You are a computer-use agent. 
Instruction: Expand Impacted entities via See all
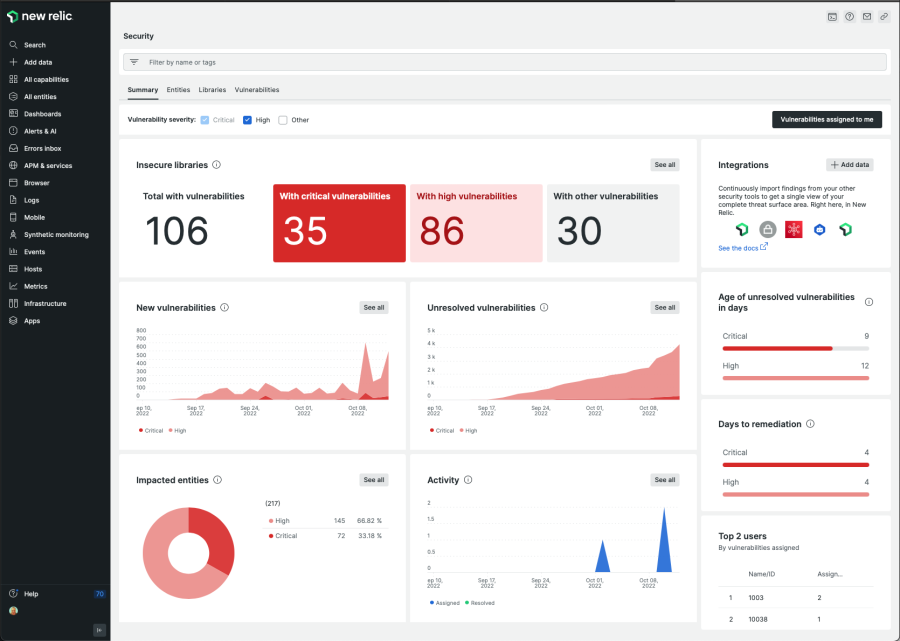[x=374, y=480]
